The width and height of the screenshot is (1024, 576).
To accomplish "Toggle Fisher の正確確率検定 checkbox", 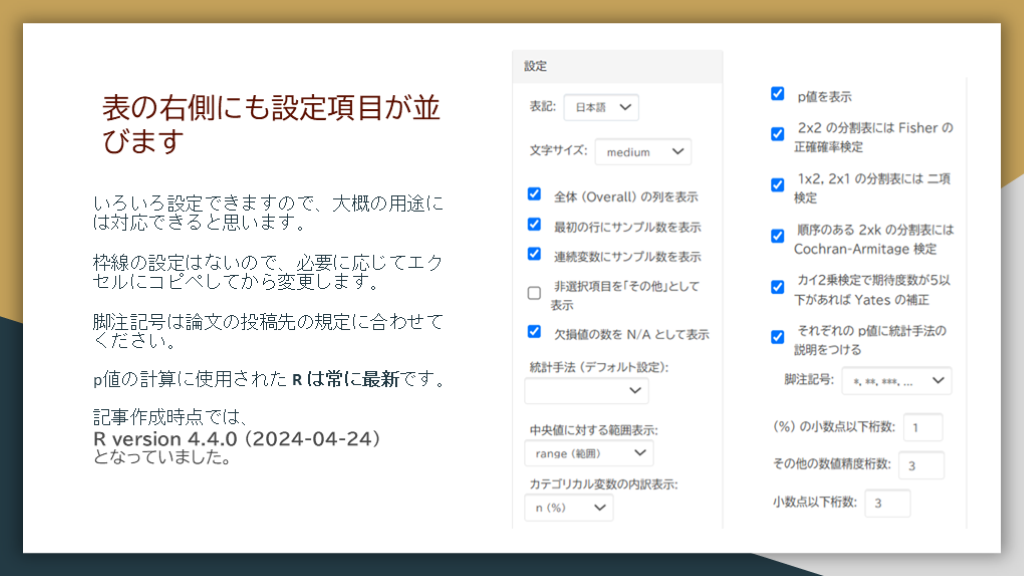I will pyautogui.click(x=777, y=134).
